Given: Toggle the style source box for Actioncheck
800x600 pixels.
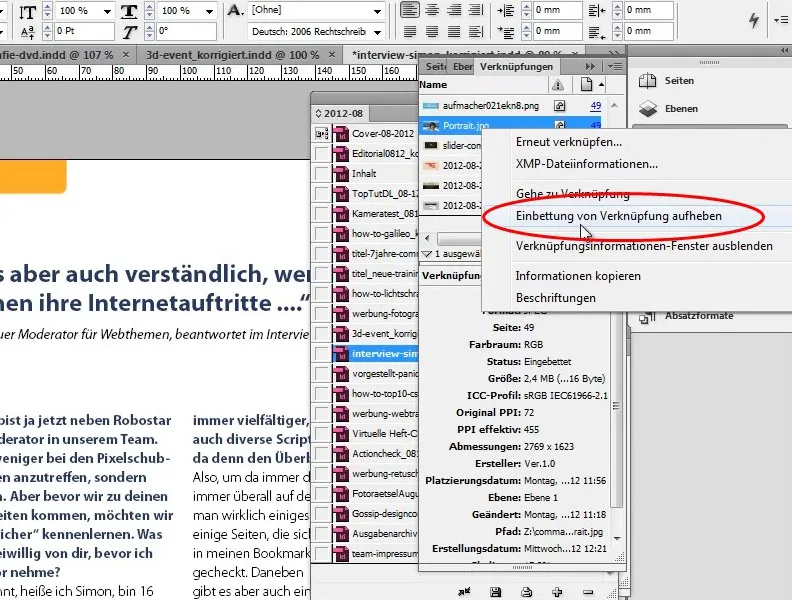Looking at the screenshot, I should click(321, 454).
